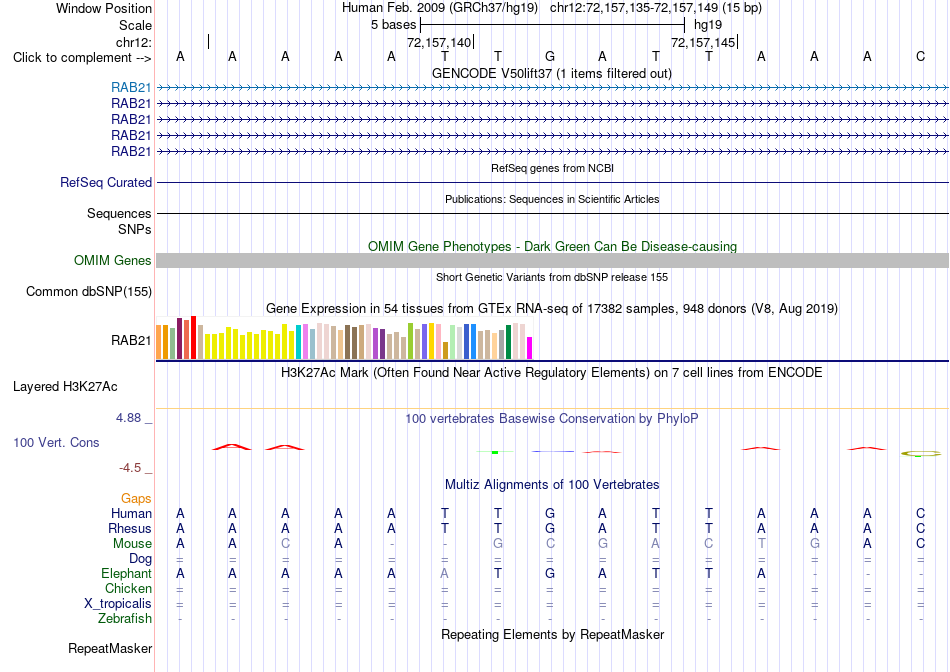Click 'Multiz Alignments of 100 Vertebrates' title
950x672 pixels.
click(552, 484)
